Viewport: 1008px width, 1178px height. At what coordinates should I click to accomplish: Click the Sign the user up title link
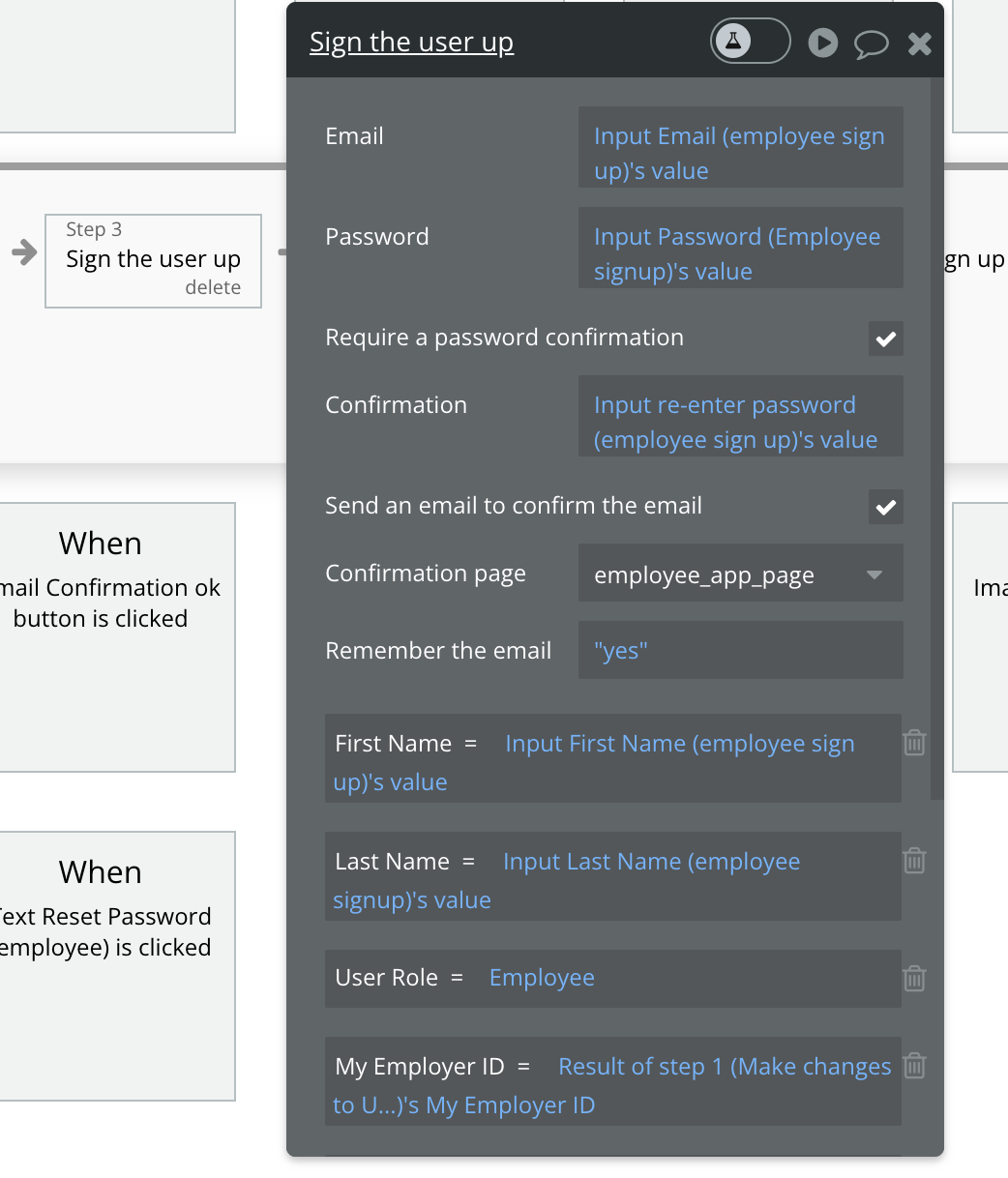tap(411, 43)
